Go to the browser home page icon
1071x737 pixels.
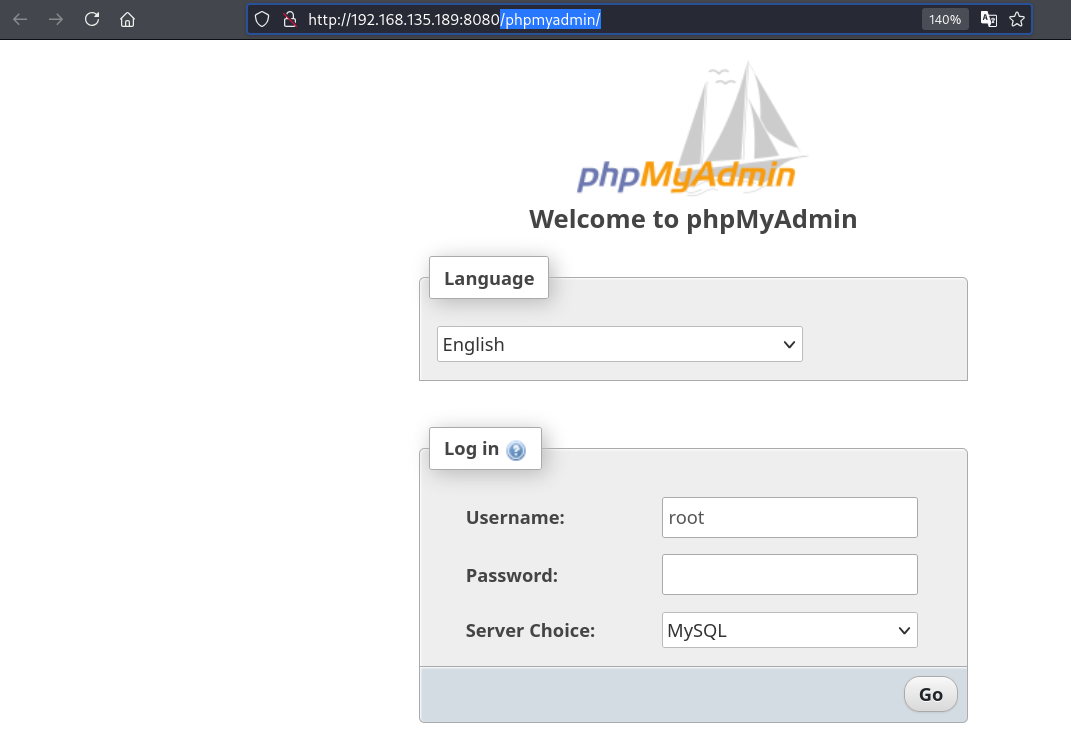pos(127,19)
